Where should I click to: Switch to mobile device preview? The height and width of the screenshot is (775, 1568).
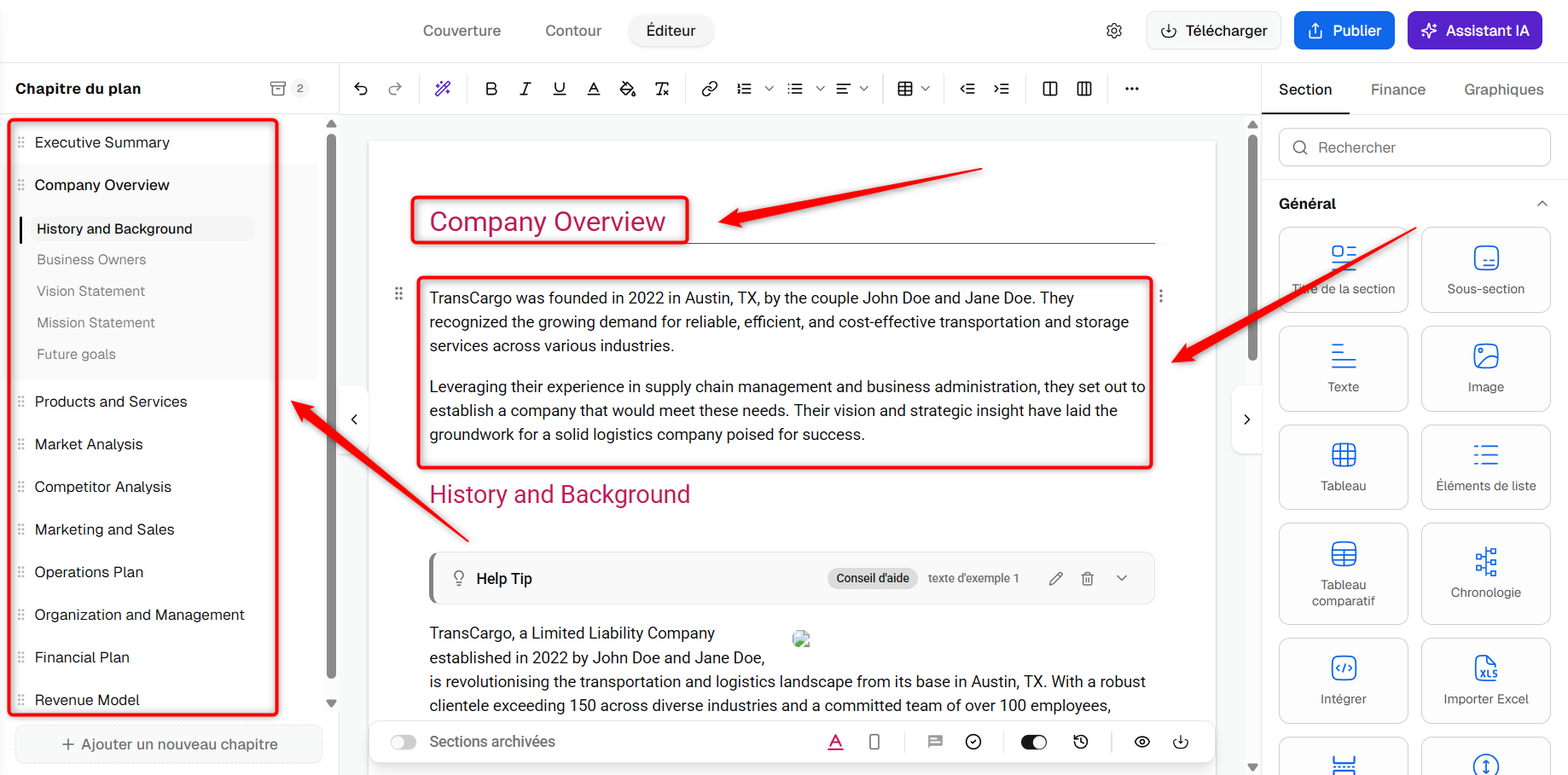point(874,742)
